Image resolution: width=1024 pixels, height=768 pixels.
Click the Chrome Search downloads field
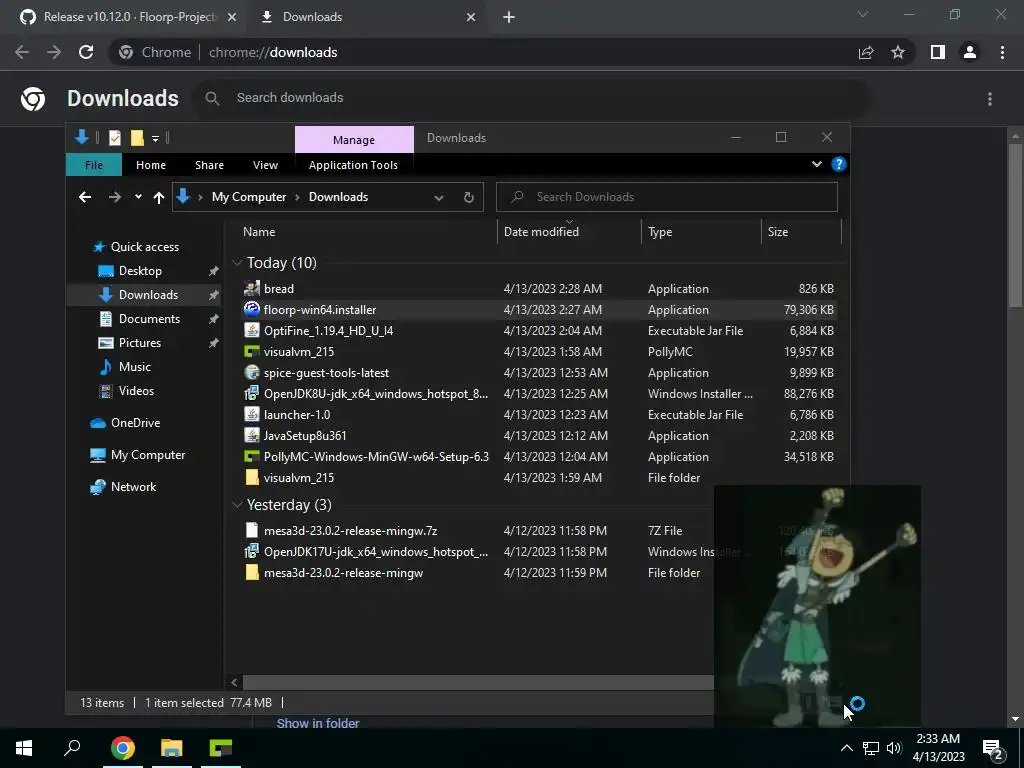(532, 98)
